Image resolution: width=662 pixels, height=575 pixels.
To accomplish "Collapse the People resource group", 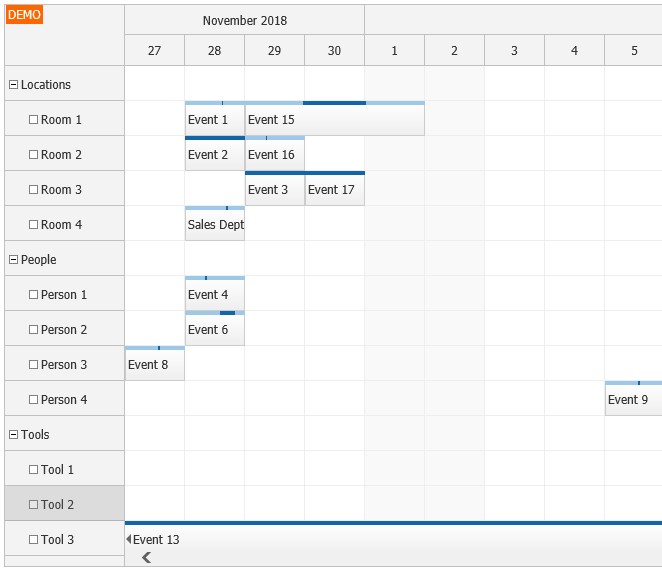I will [x=13, y=260].
